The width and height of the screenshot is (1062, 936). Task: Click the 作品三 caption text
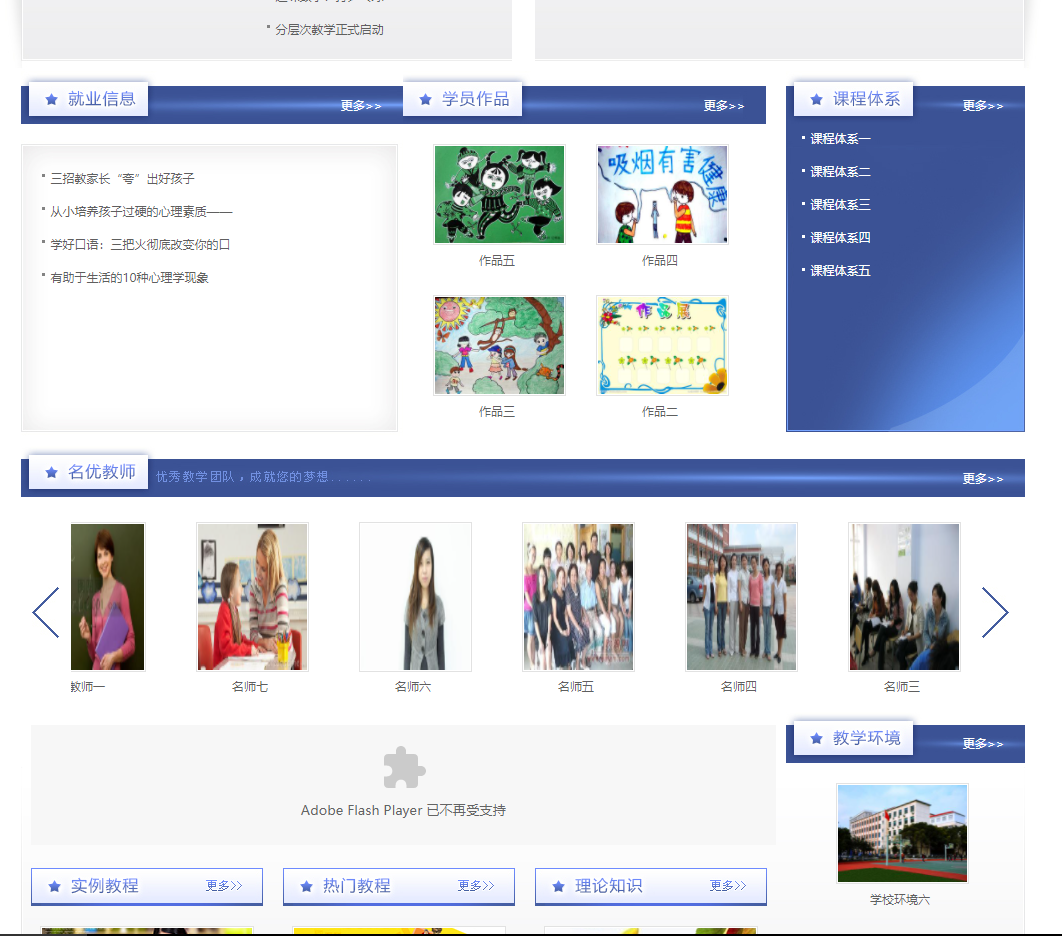tap(497, 412)
